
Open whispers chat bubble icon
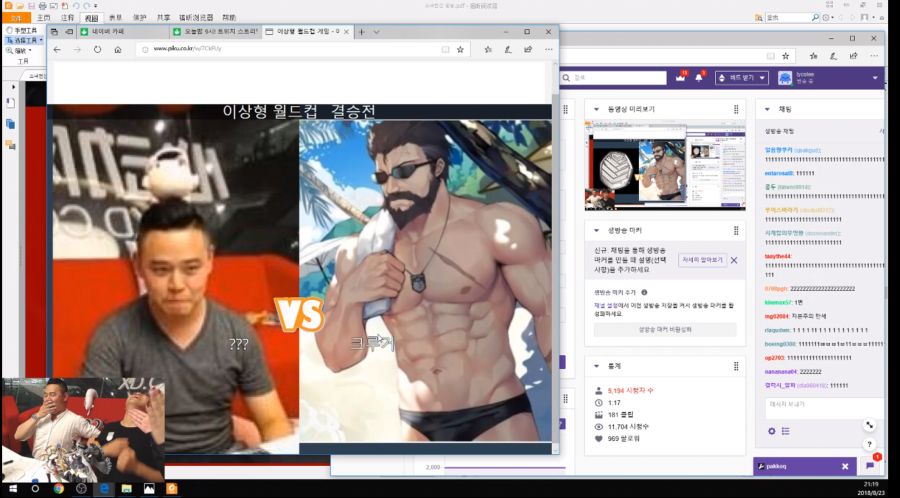click(x=870, y=466)
